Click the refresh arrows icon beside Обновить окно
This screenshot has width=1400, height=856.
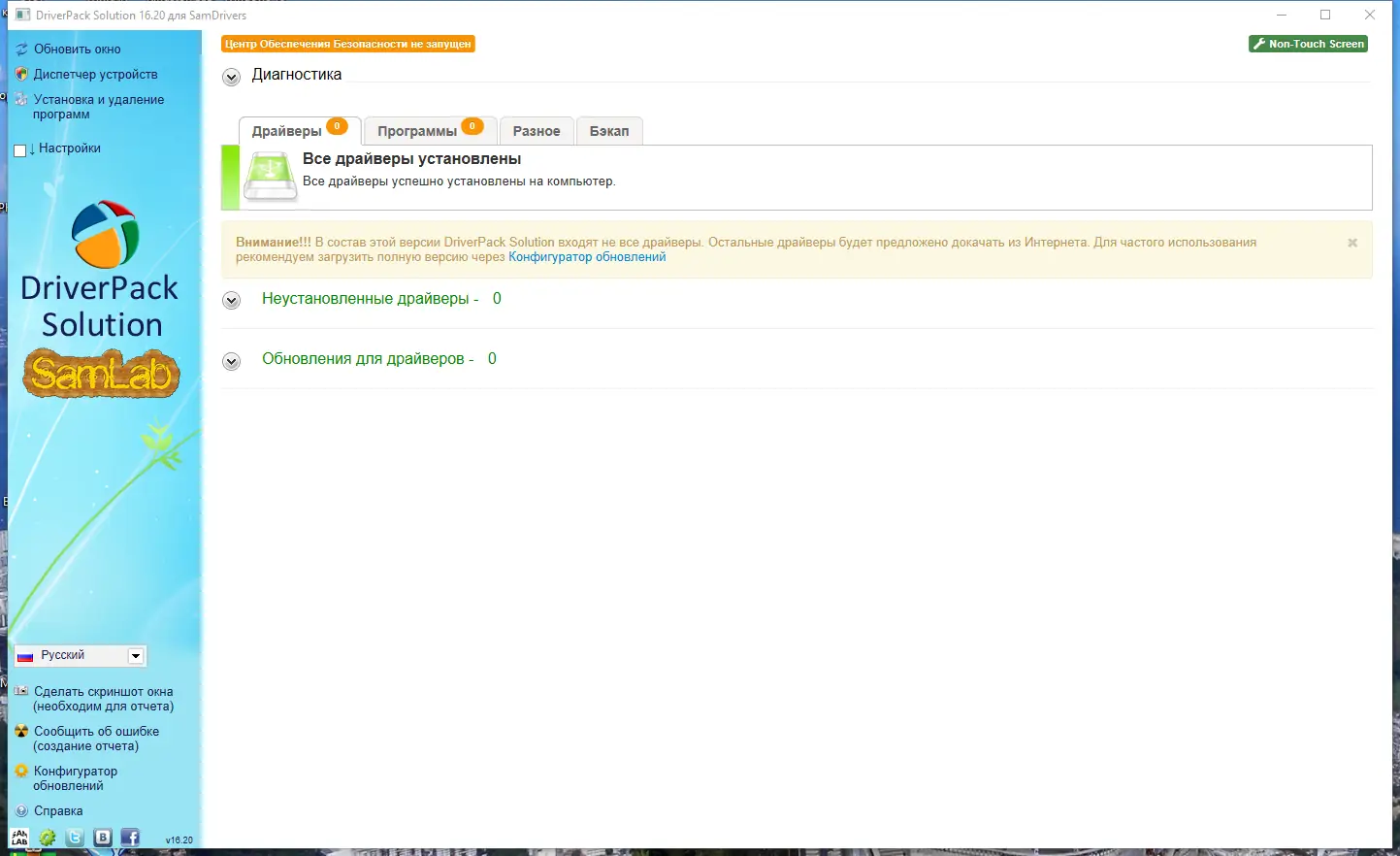click(x=21, y=49)
